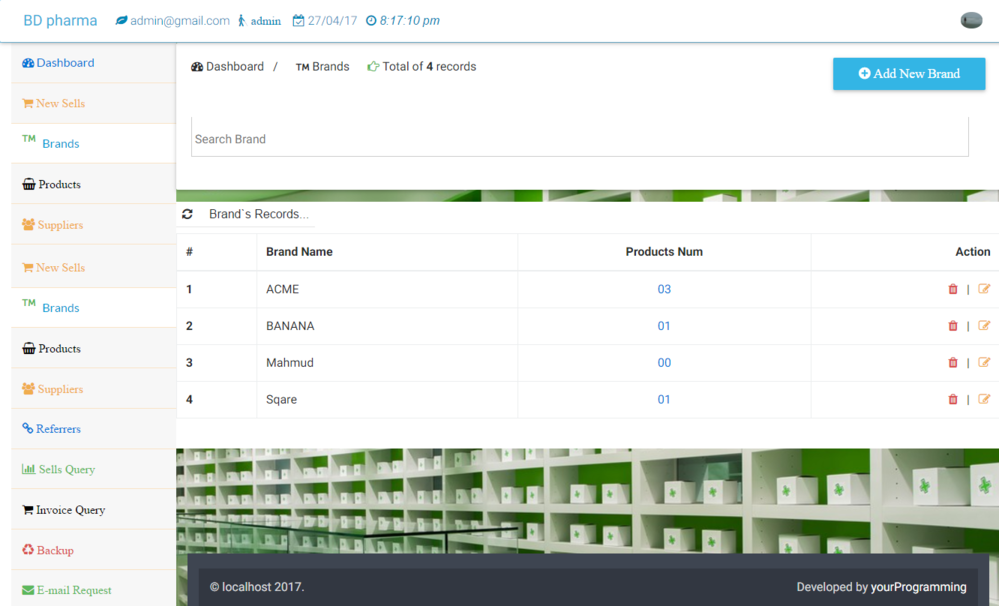Click the user avatar icon in header
The width and height of the screenshot is (999, 606).
(970, 21)
